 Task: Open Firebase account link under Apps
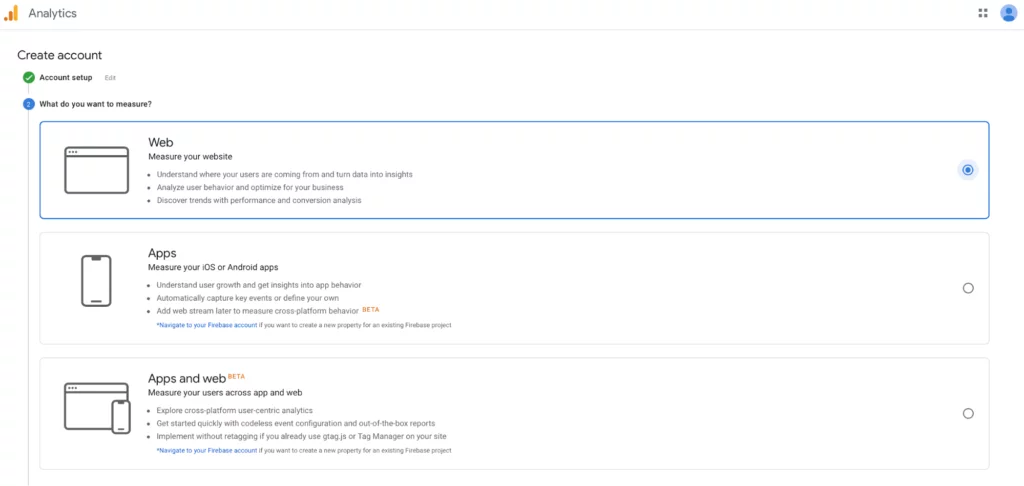click(x=207, y=325)
